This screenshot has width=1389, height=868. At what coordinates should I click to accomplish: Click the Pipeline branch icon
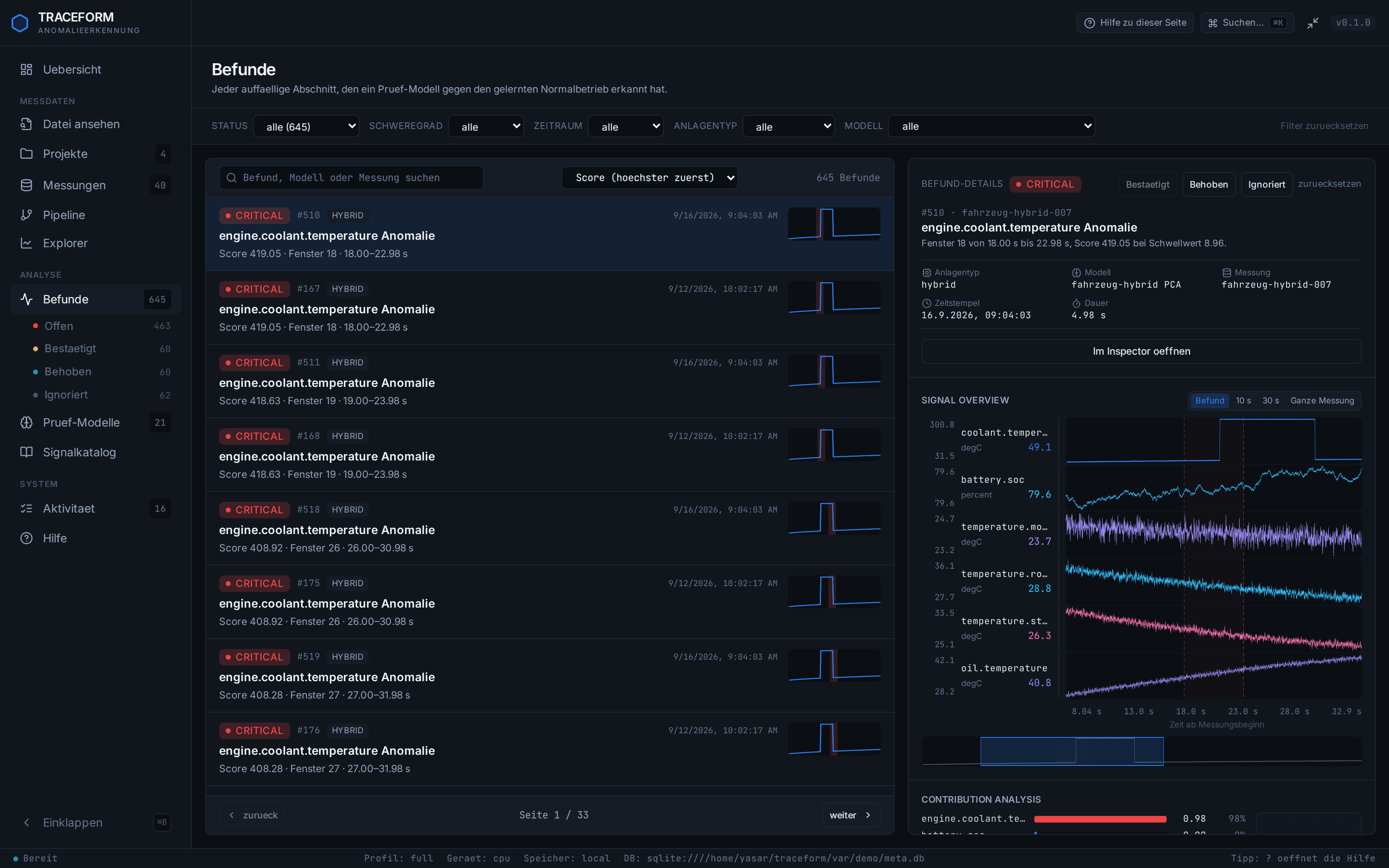point(26,215)
